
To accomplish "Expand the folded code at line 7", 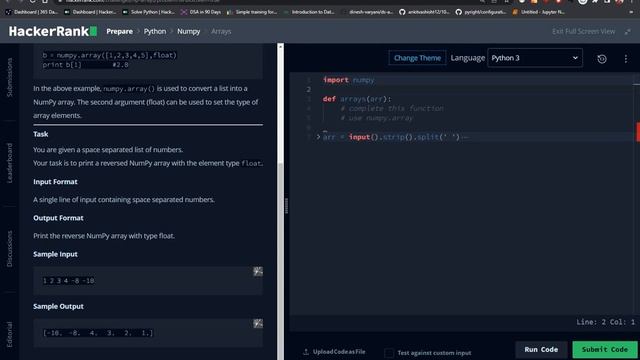I will tap(318, 137).
